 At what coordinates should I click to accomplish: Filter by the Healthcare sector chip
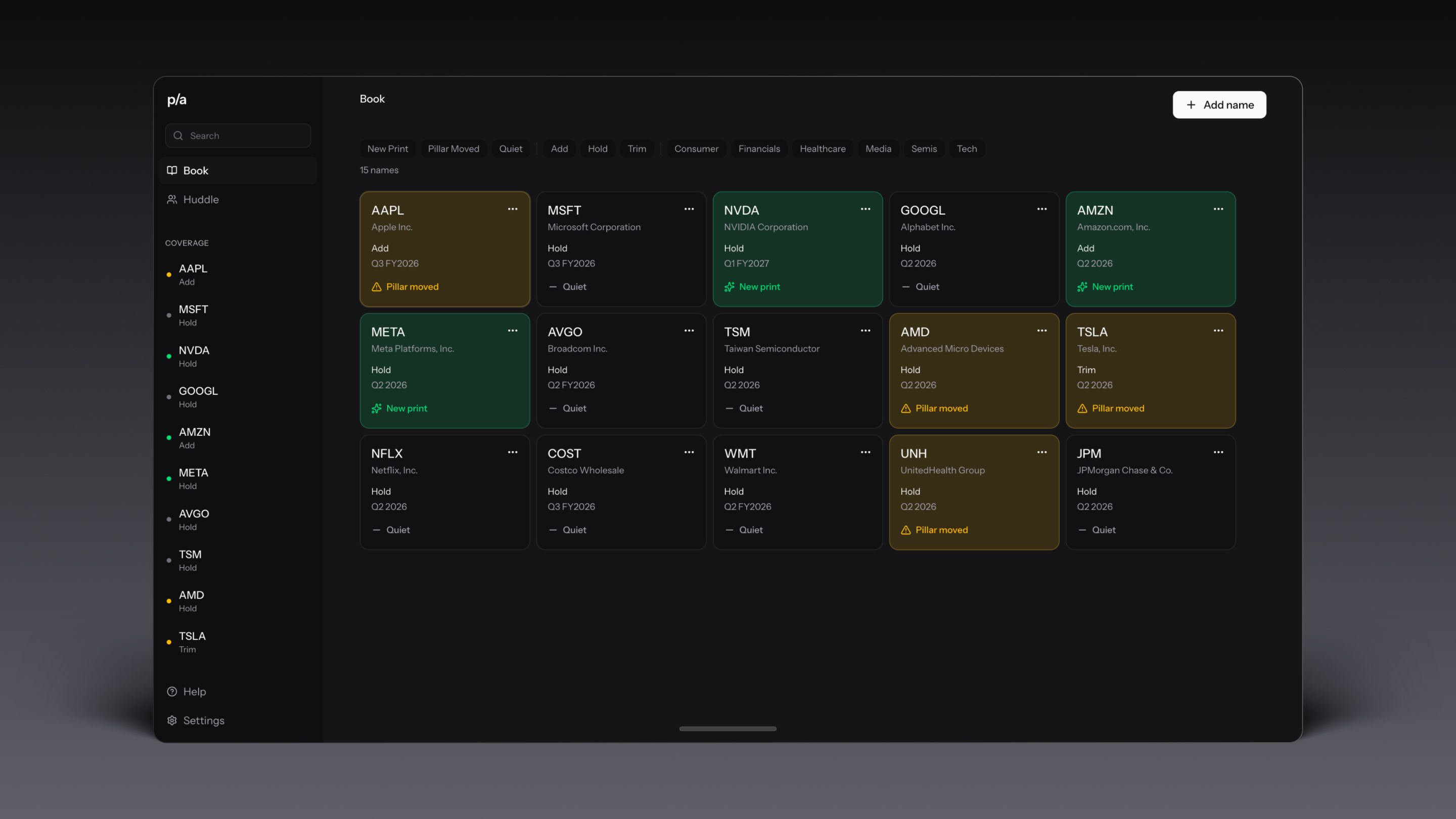coord(823,149)
